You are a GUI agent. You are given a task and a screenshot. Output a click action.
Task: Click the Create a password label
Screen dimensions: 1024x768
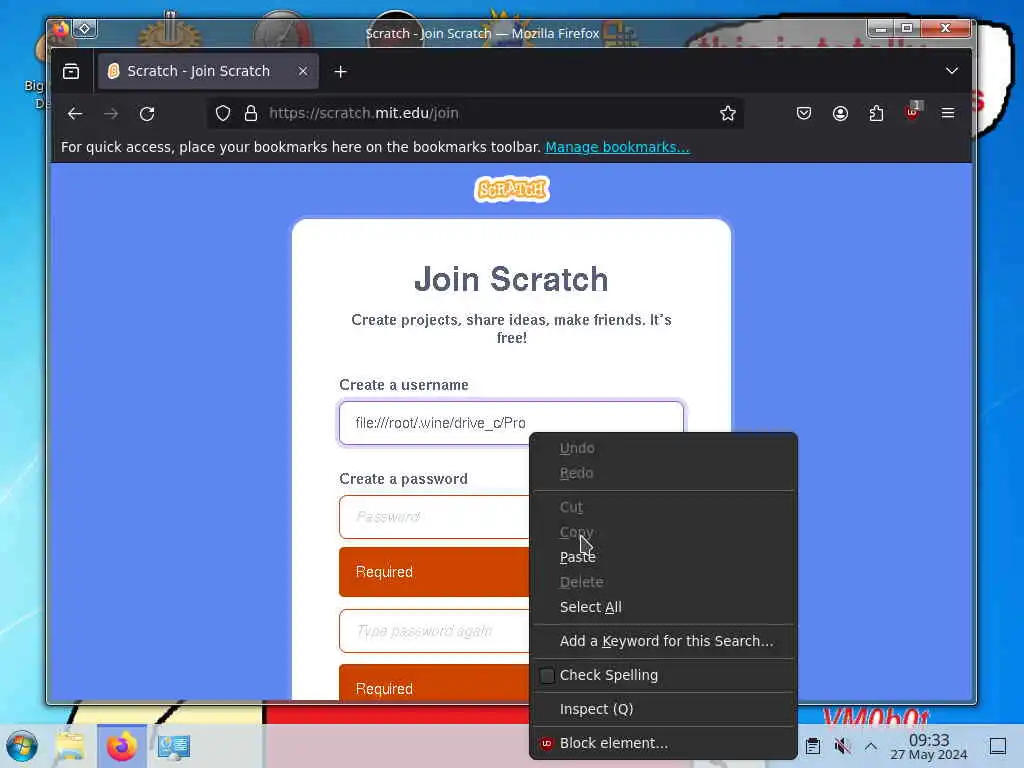click(404, 479)
